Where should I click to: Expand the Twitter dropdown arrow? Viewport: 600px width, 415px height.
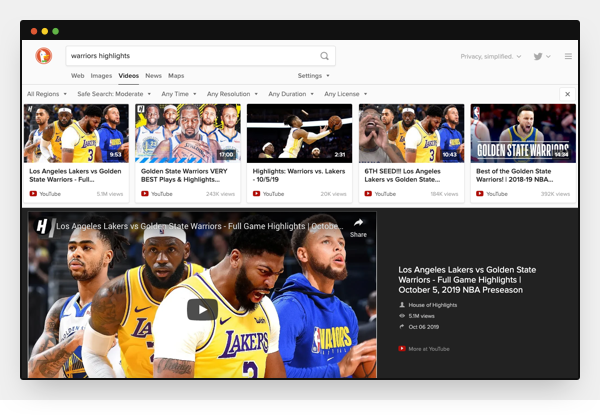tap(548, 57)
